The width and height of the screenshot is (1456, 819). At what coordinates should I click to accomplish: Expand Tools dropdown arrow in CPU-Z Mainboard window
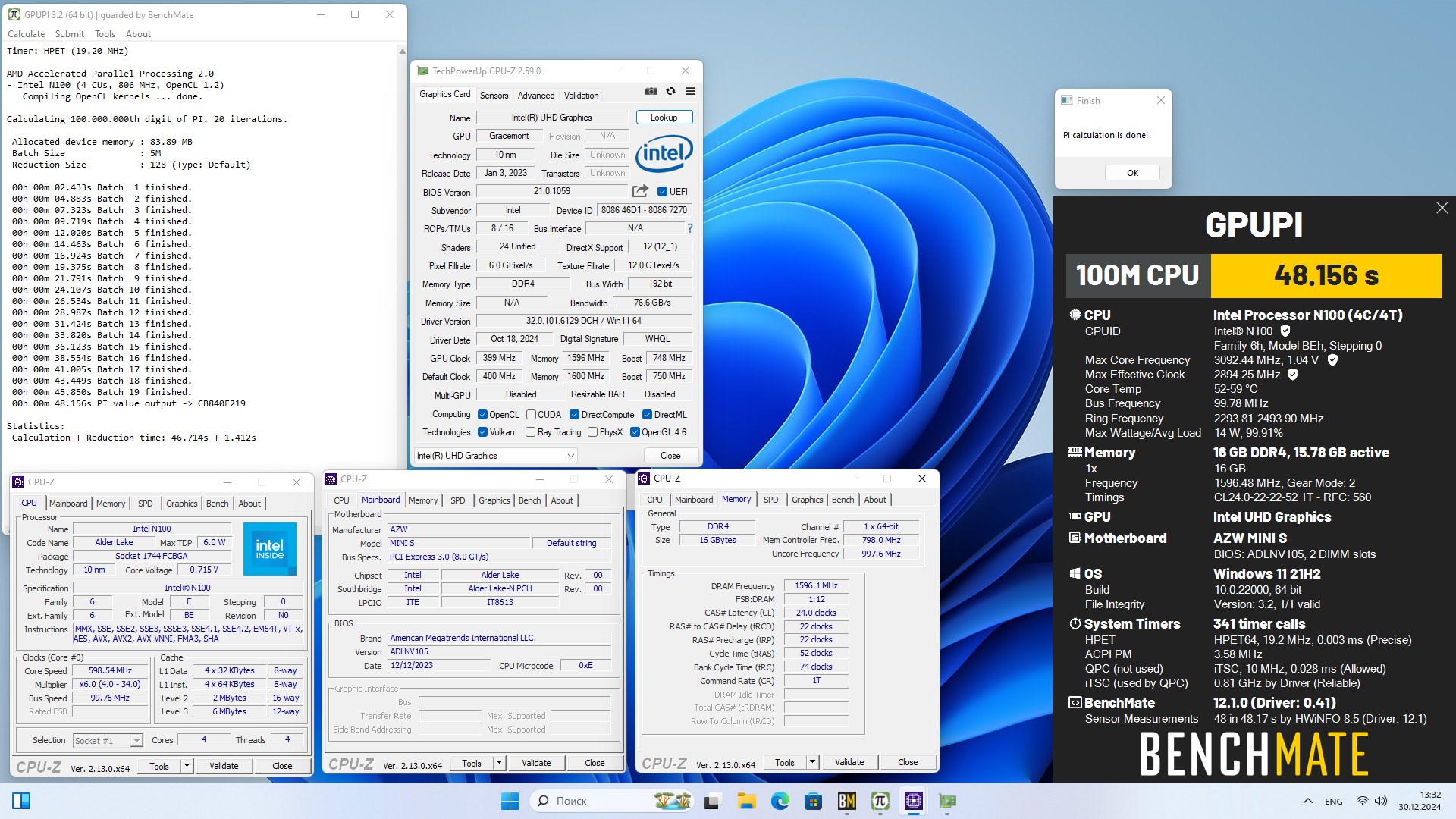click(499, 763)
